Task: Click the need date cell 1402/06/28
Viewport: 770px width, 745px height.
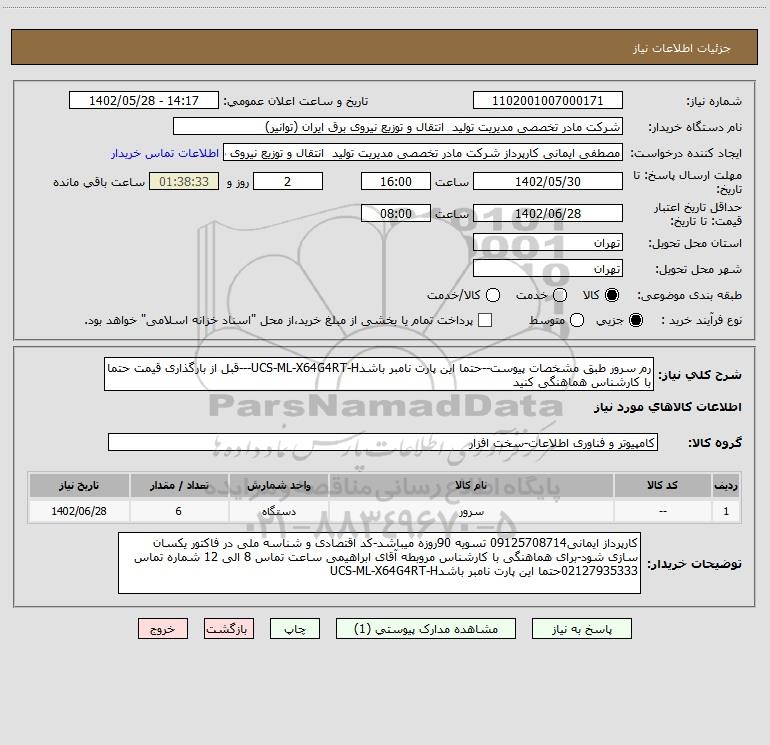Action: click(x=79, y=512)
